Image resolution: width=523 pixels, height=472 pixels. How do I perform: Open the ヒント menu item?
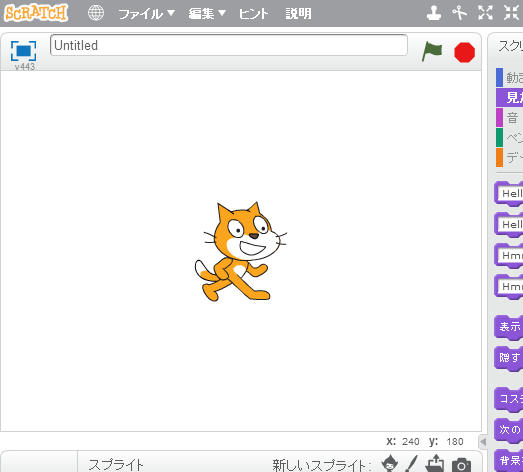pyautogui.click(x=253, y=14)
